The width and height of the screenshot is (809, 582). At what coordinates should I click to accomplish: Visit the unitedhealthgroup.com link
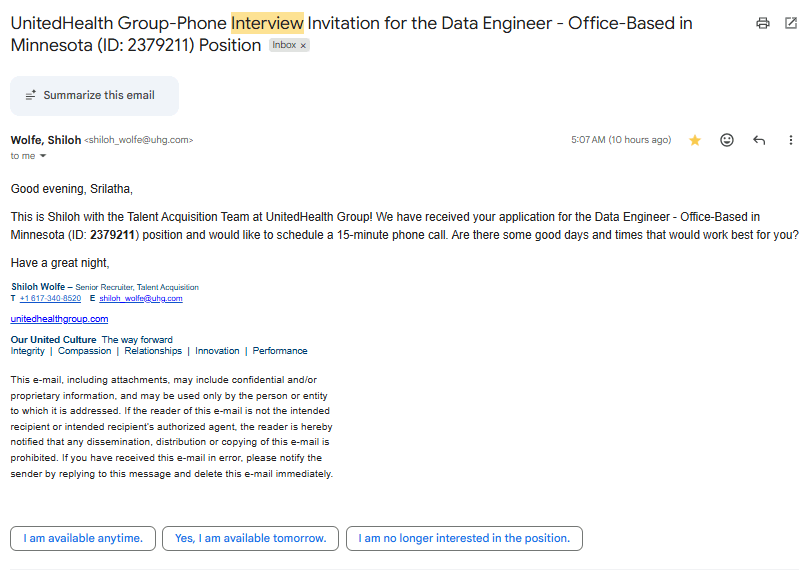(x=59, y=319)
